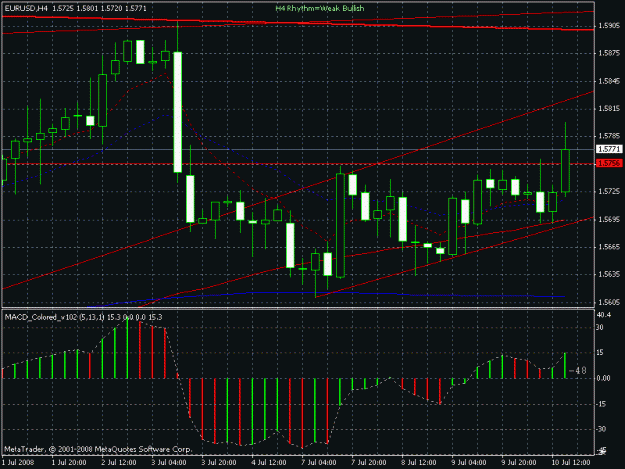Click the 7 Jul 20:00 time label

coord(369,463)
